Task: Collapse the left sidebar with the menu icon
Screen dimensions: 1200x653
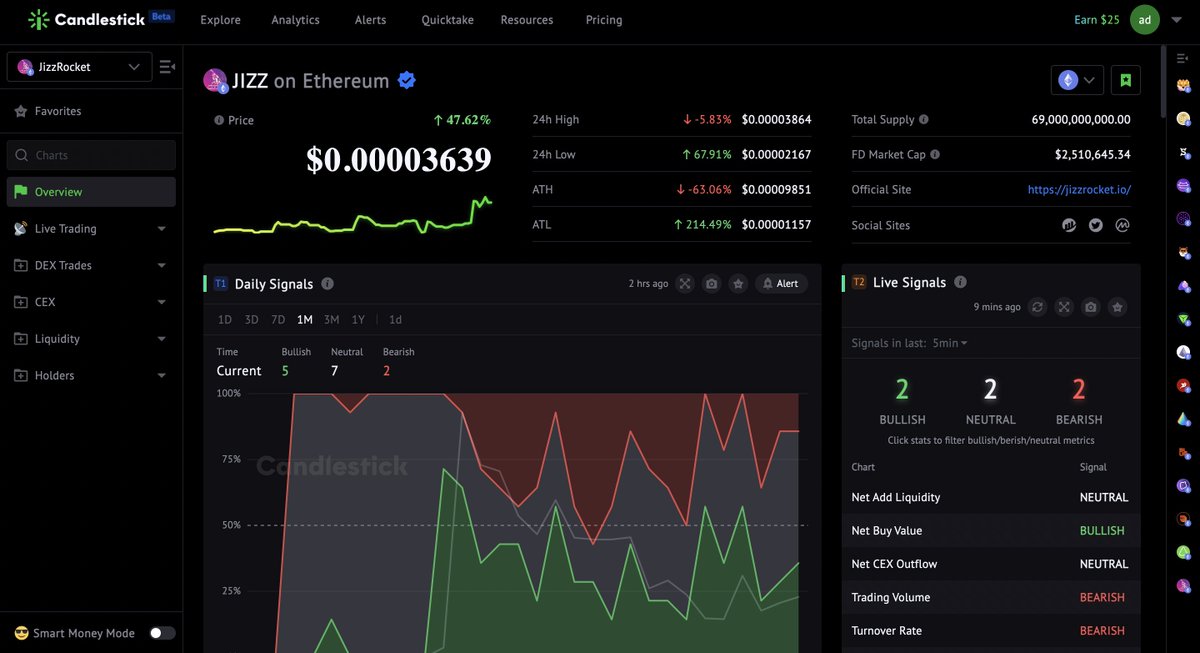Action: 167,67
